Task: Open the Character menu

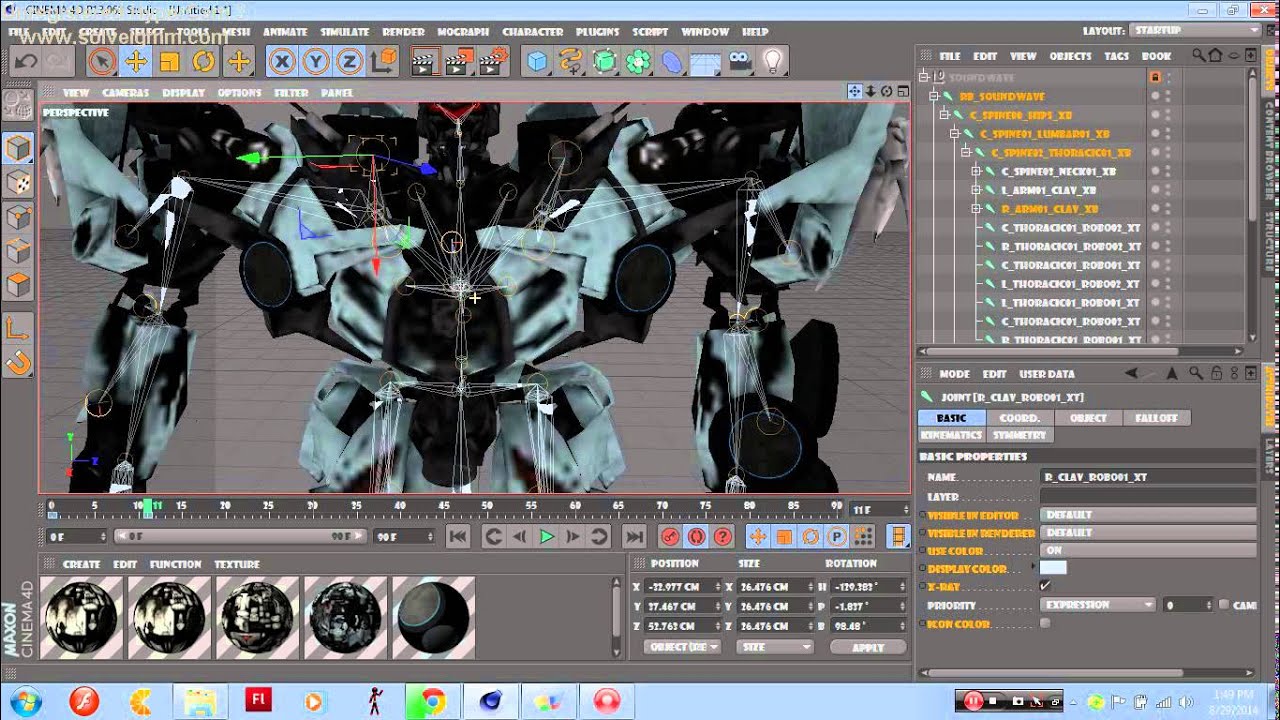Action: point(533,32)
